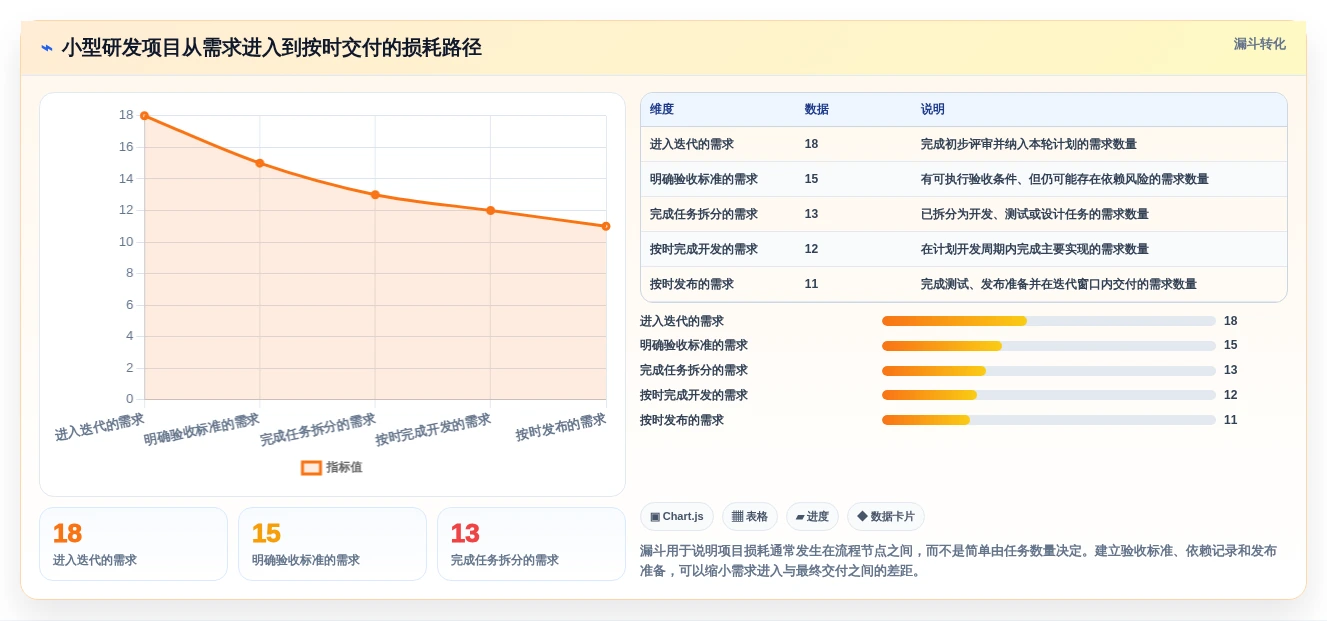Click the progress bar for 明确验收标准的需求
The width and height of the screenshot is (1327, 621).
[1049, 346]
